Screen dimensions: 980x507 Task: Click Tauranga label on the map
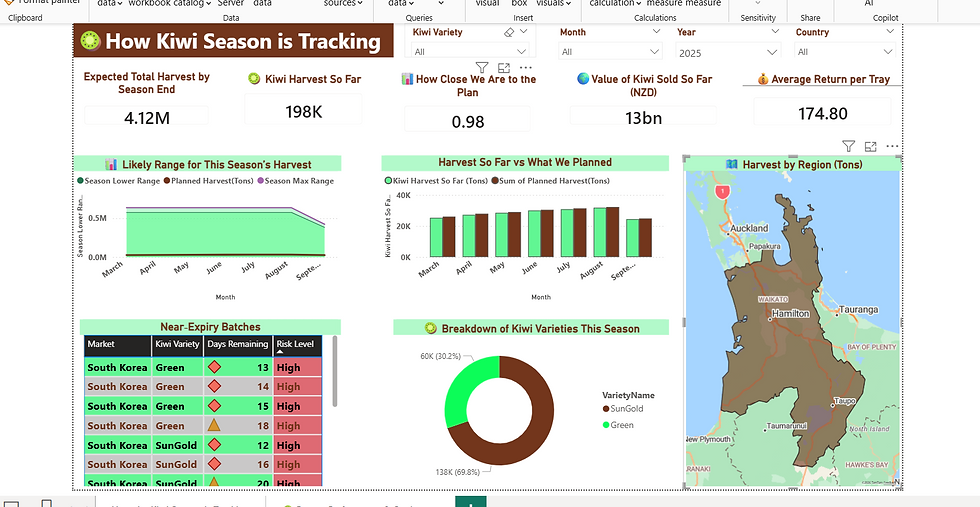pos(858,309)
